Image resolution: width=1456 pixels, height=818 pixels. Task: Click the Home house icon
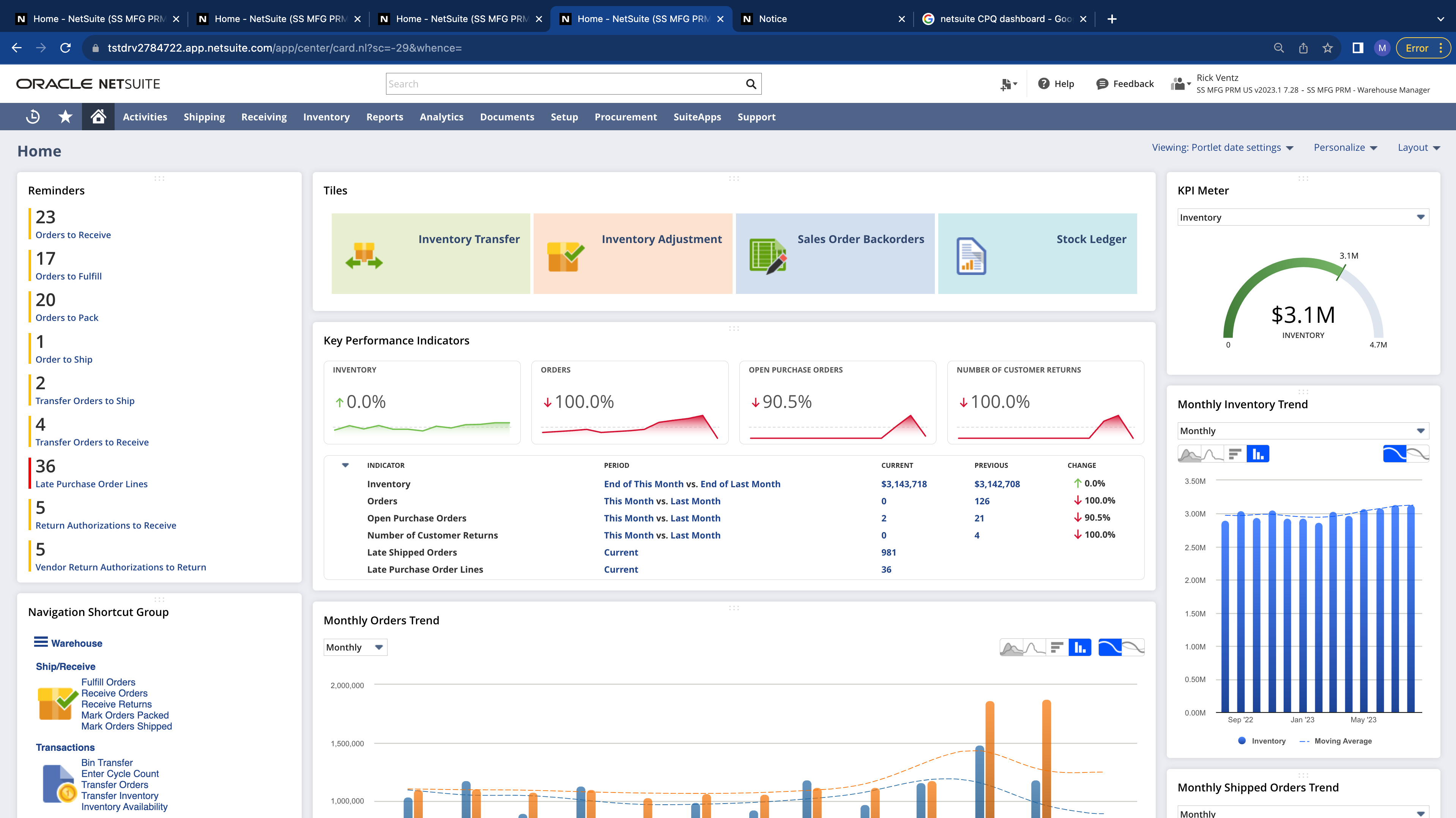98,117
